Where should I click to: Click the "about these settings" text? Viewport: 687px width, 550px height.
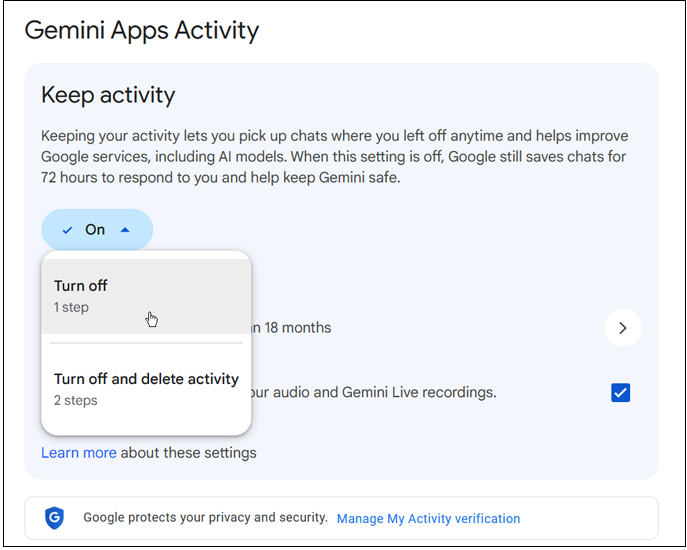point(189,453)
